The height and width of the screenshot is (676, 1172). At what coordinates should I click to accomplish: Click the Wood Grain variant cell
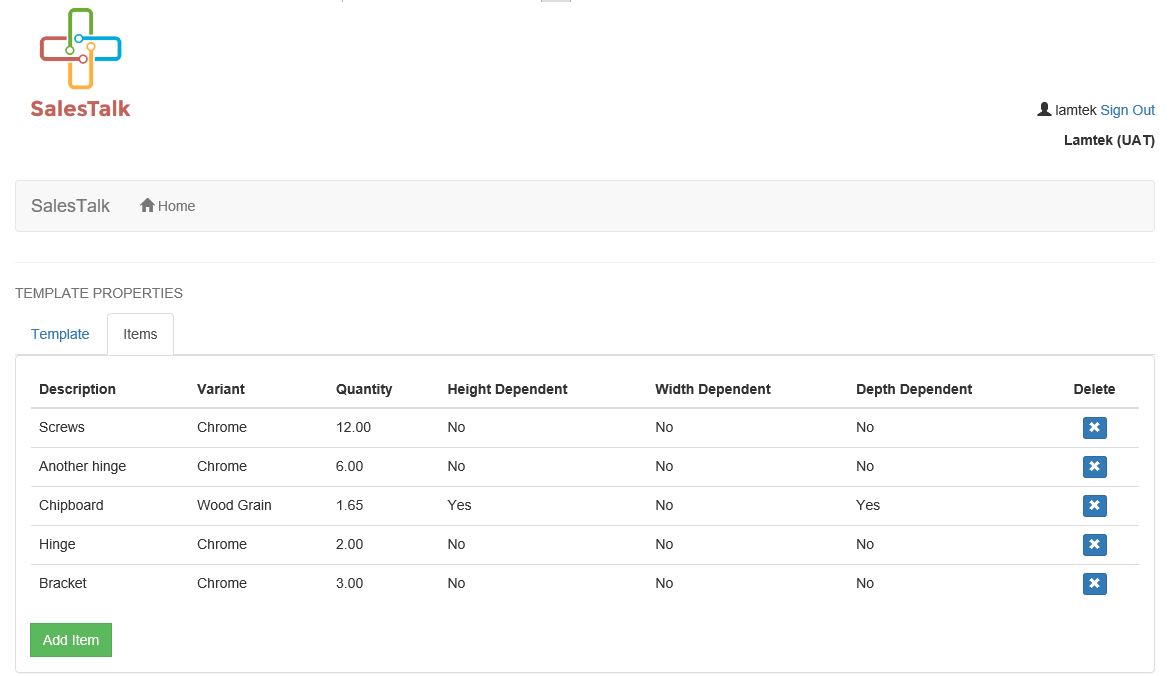click(x=234, y=505)
